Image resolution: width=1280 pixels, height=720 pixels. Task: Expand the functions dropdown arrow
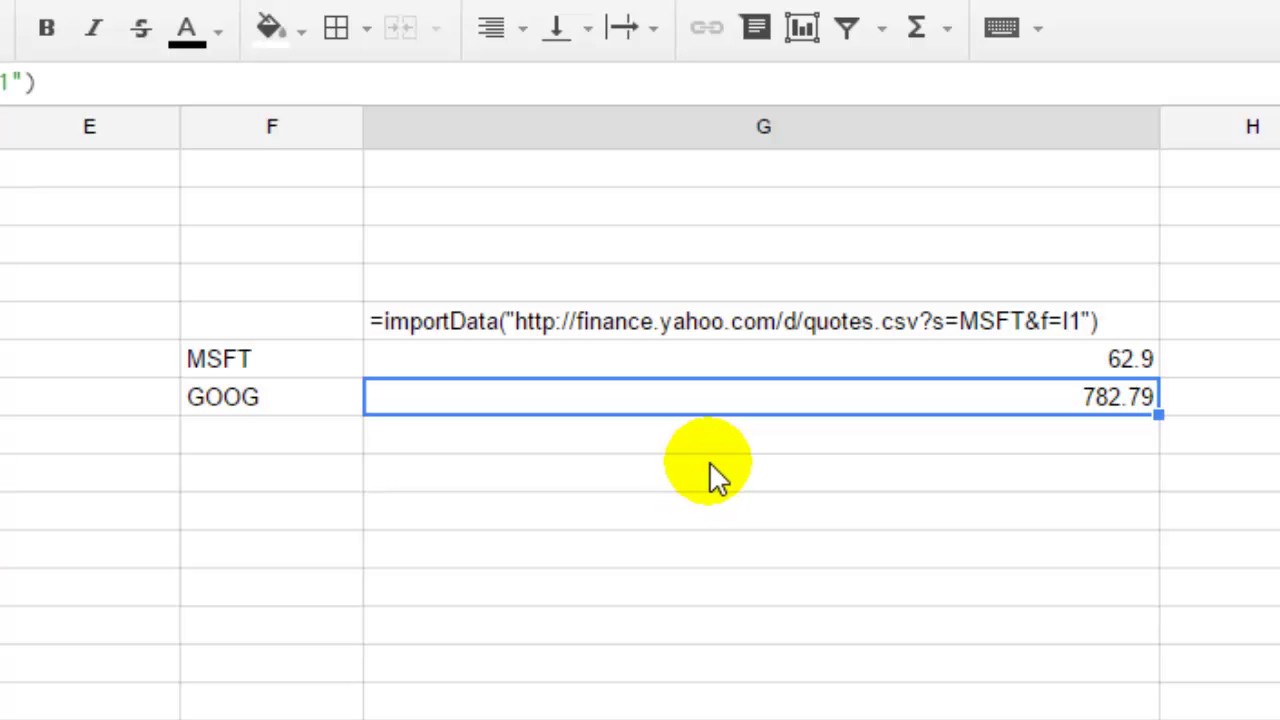pyautogui.click(x=946, y=30)
